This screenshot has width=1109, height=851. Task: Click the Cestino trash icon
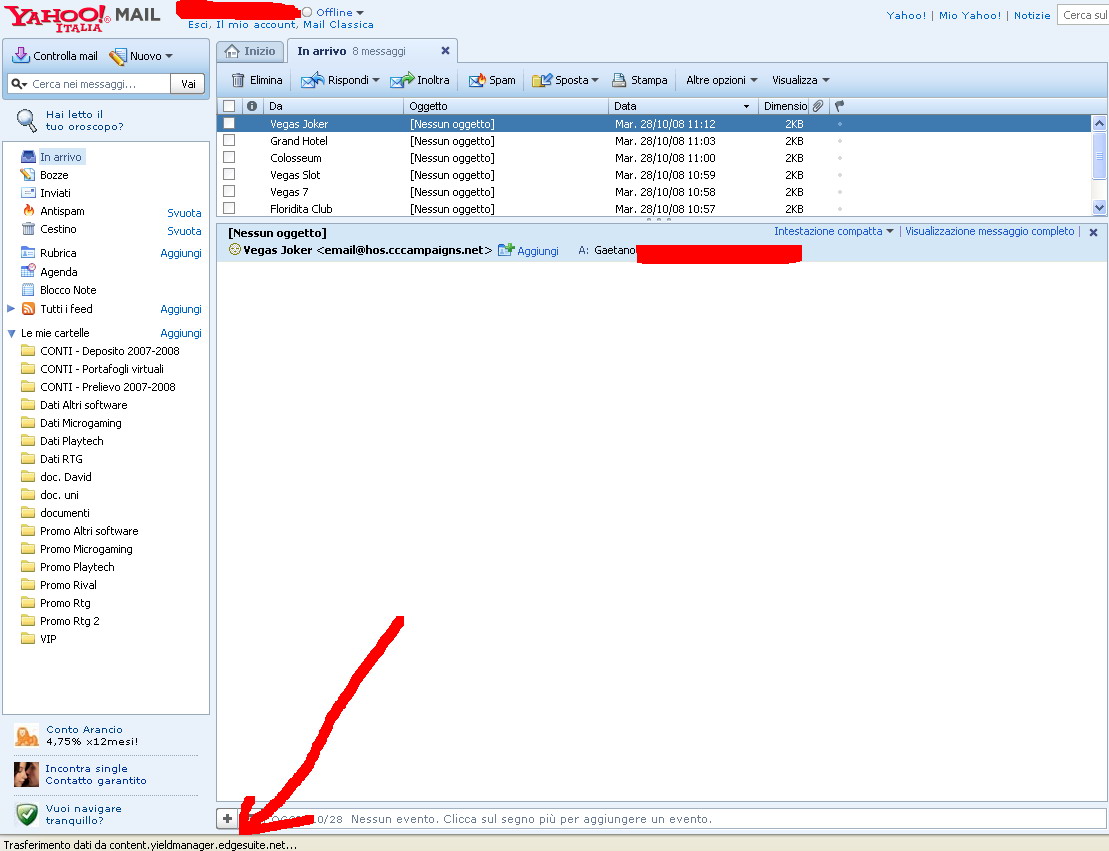click(x=28, y=228)
